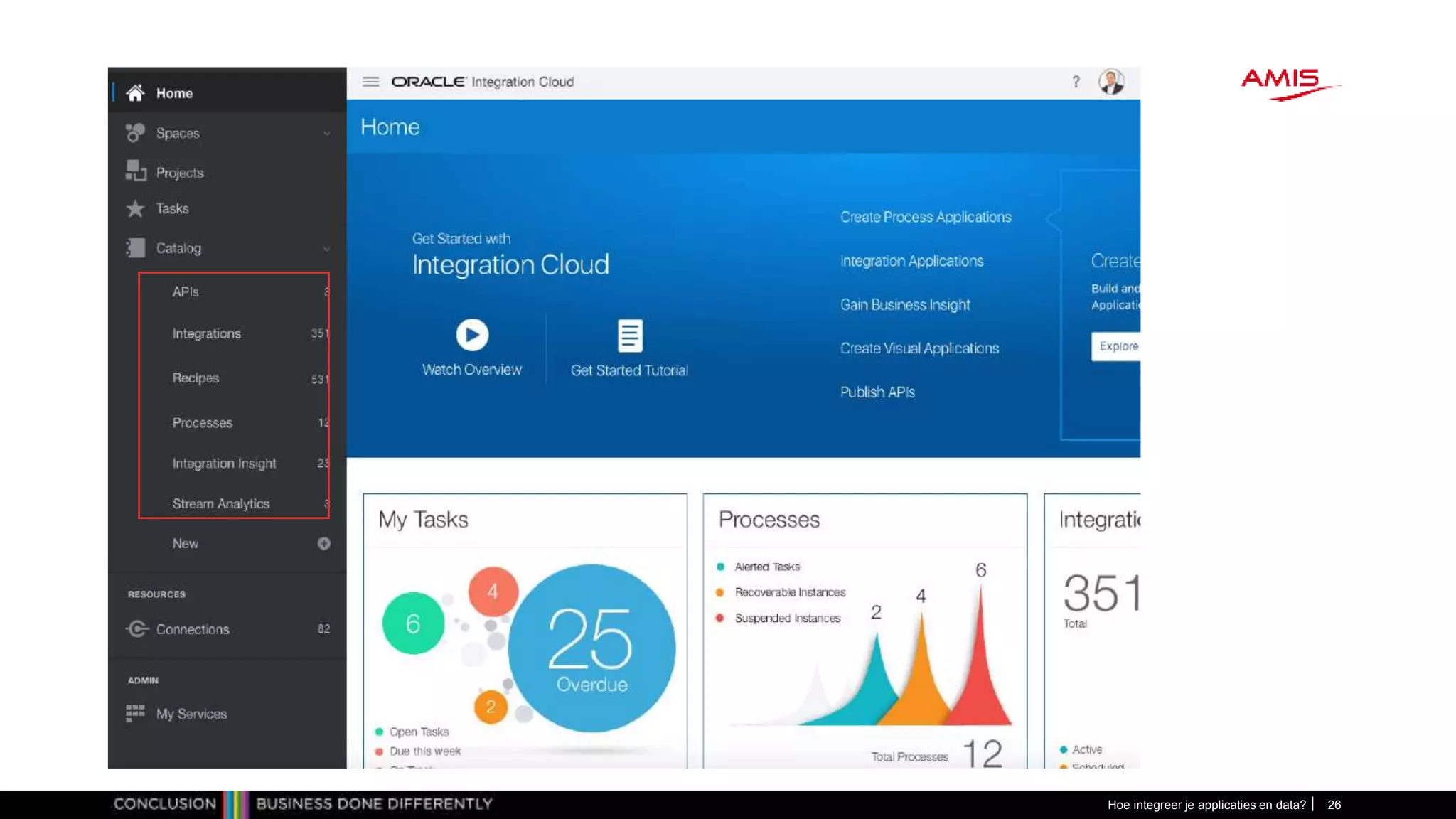Click the My Tasks card title
The width and height of the screenshot is (1456, 819).
tap(423, 520)
